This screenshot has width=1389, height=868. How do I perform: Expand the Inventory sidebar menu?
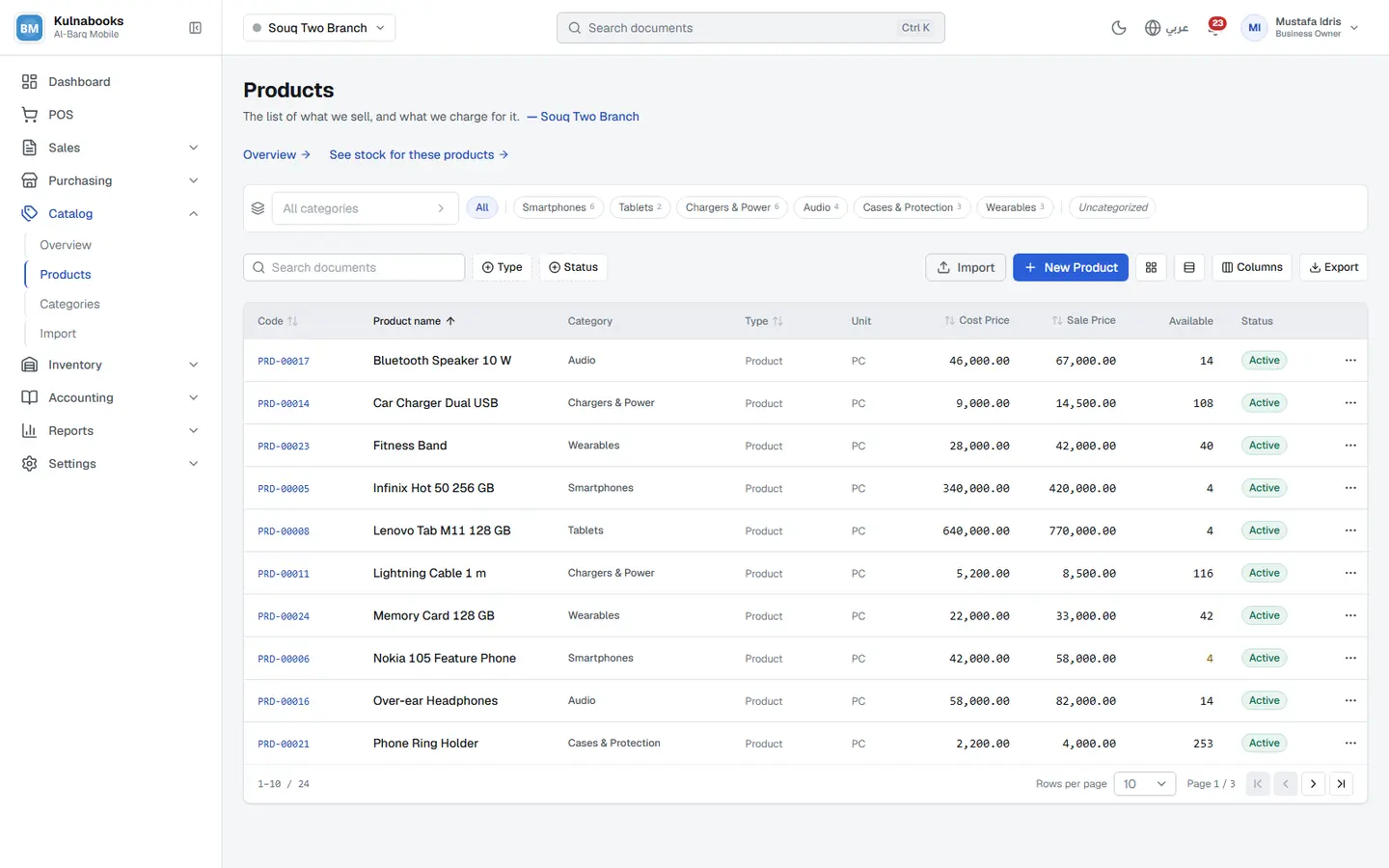111,365
